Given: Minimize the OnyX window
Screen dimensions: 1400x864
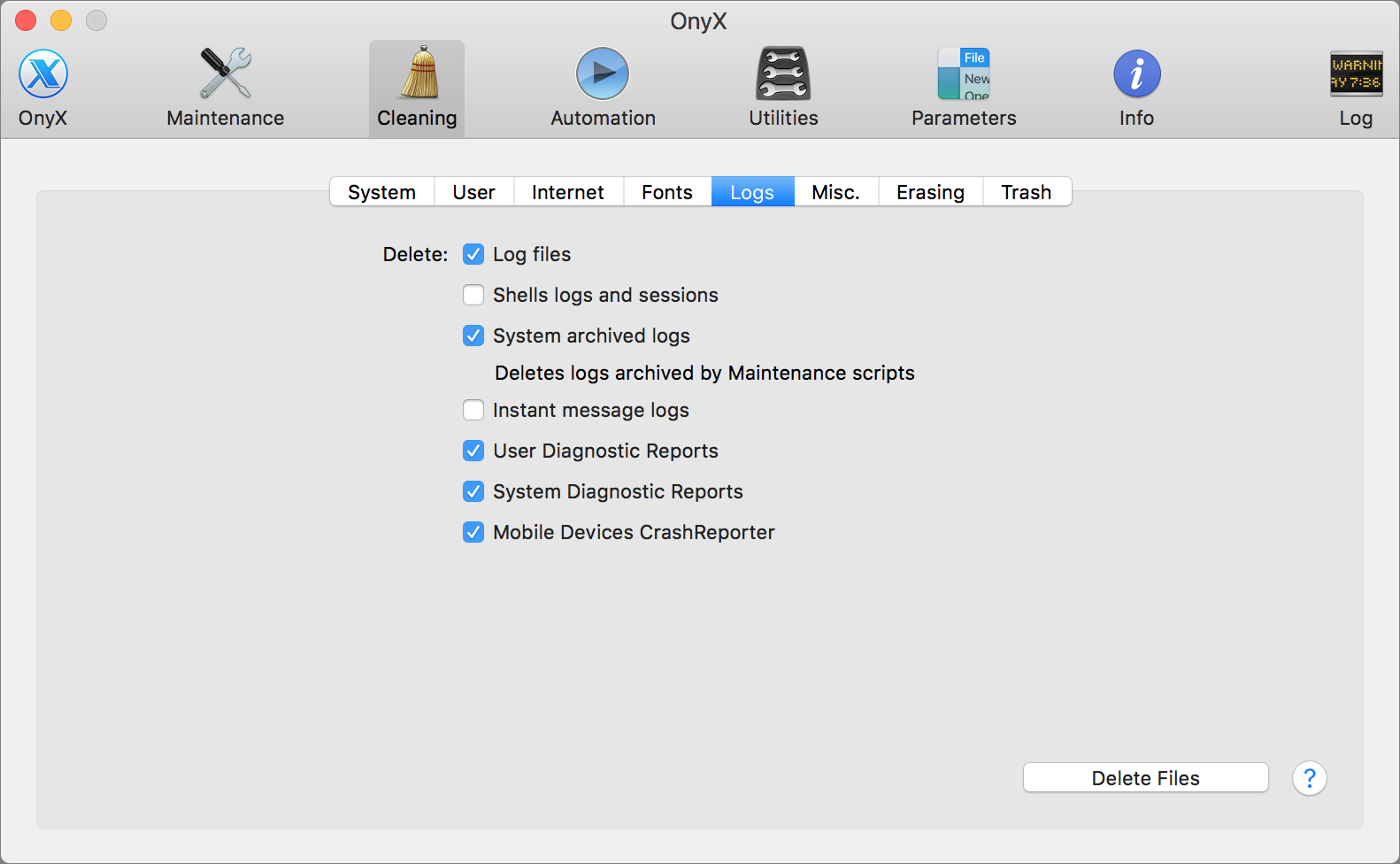Looking at the screenshot, I should (x=61, y=20).
